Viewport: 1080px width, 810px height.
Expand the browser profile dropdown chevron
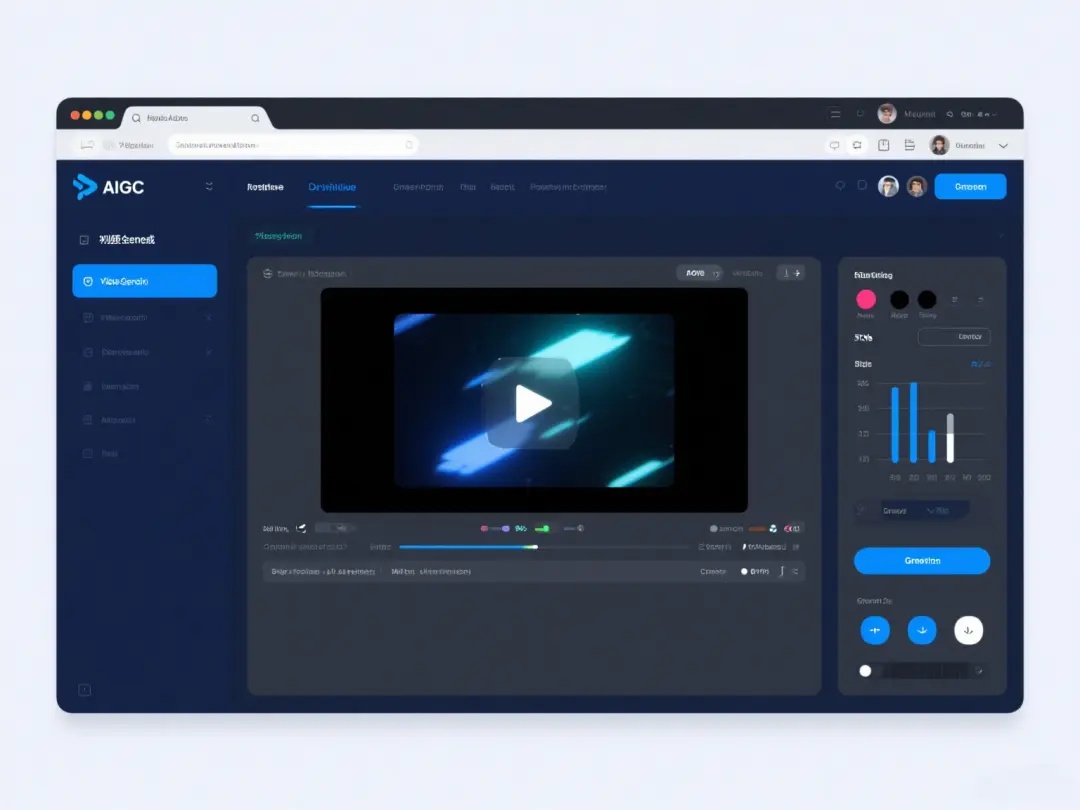tap(1003, 146)
